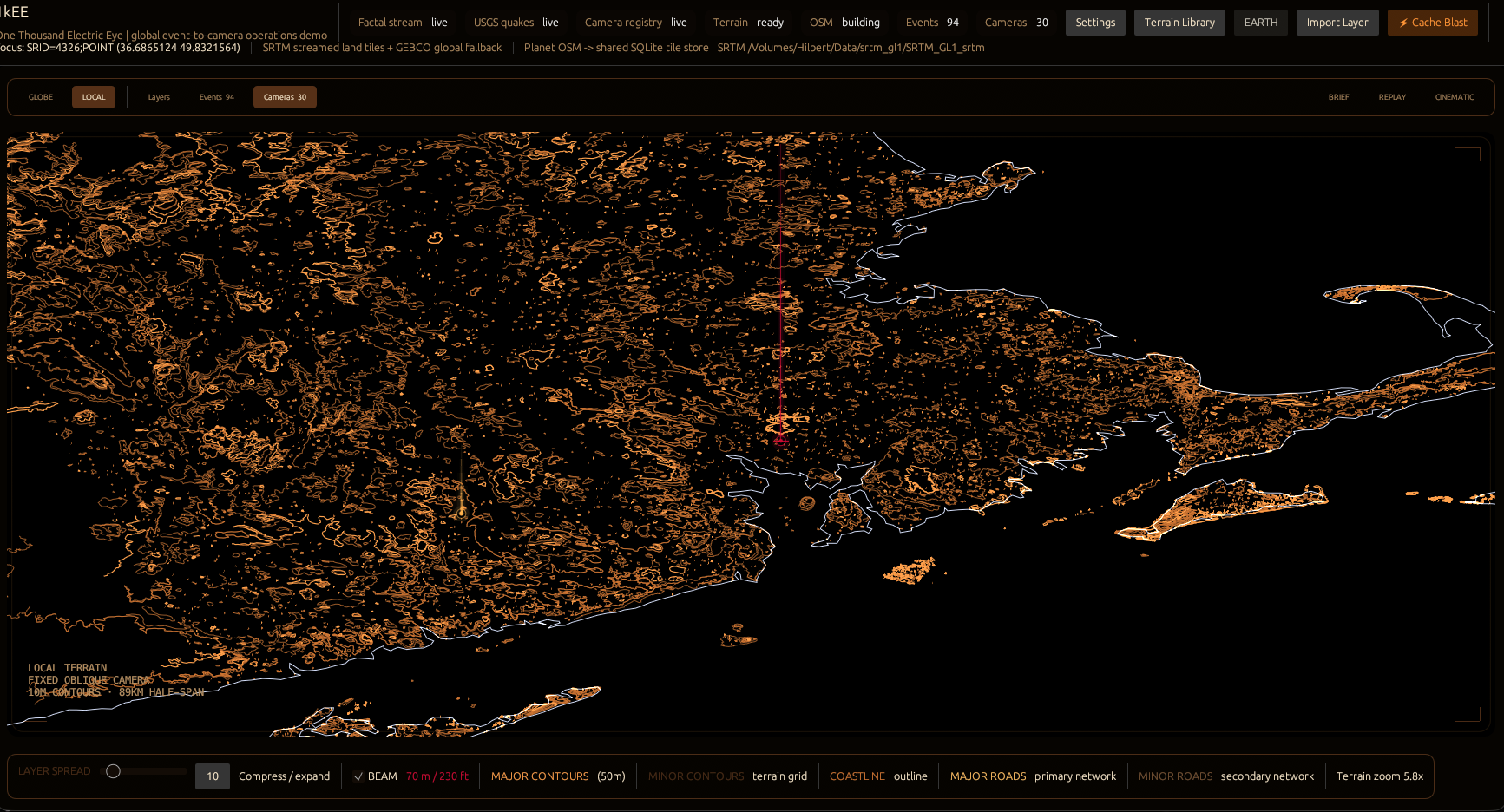Open the Settings panel
1504x812 pixels.
click(1095, 23)
